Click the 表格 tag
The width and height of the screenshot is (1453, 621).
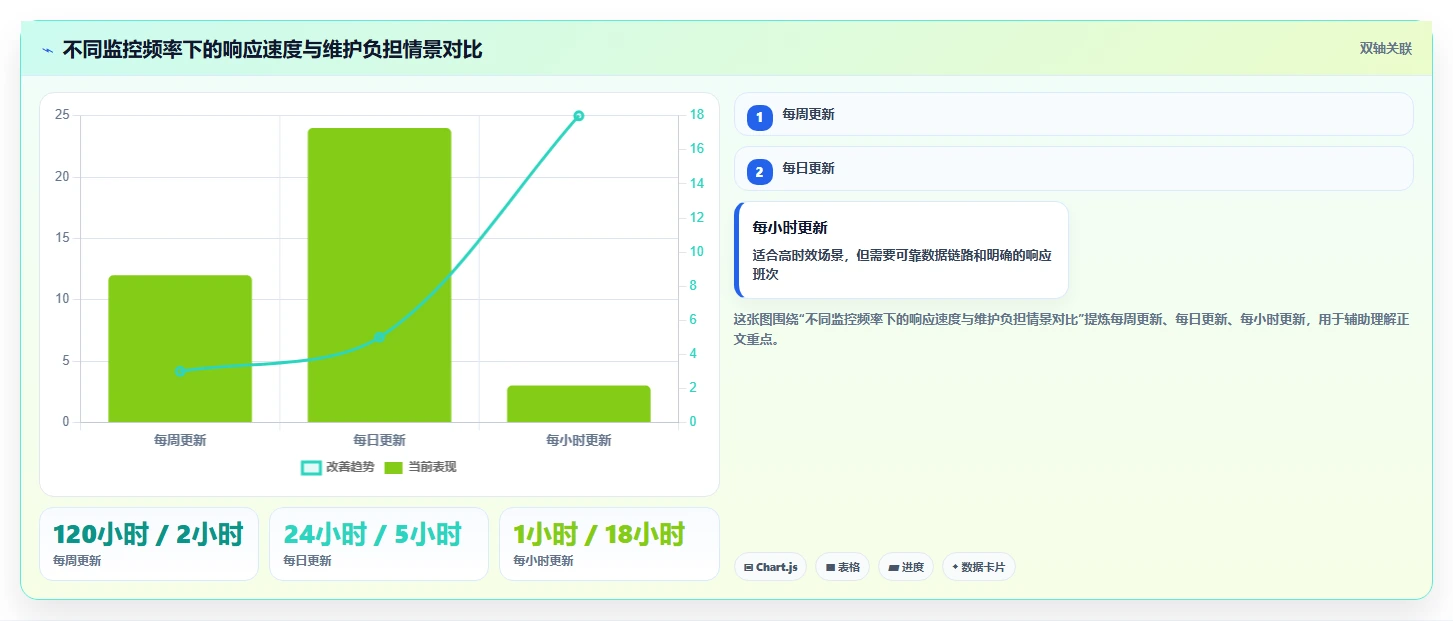842,567
